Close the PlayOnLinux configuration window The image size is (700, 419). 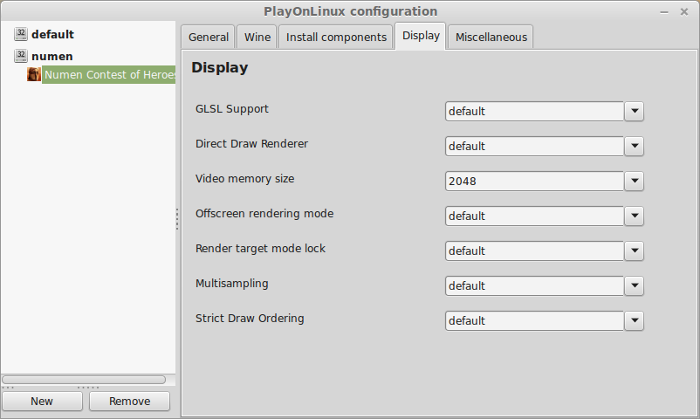pos(684,12)
